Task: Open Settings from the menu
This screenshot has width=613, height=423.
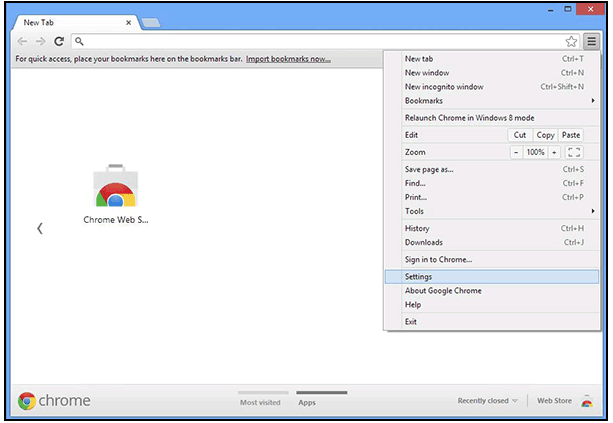Action: tap(492, 277)
